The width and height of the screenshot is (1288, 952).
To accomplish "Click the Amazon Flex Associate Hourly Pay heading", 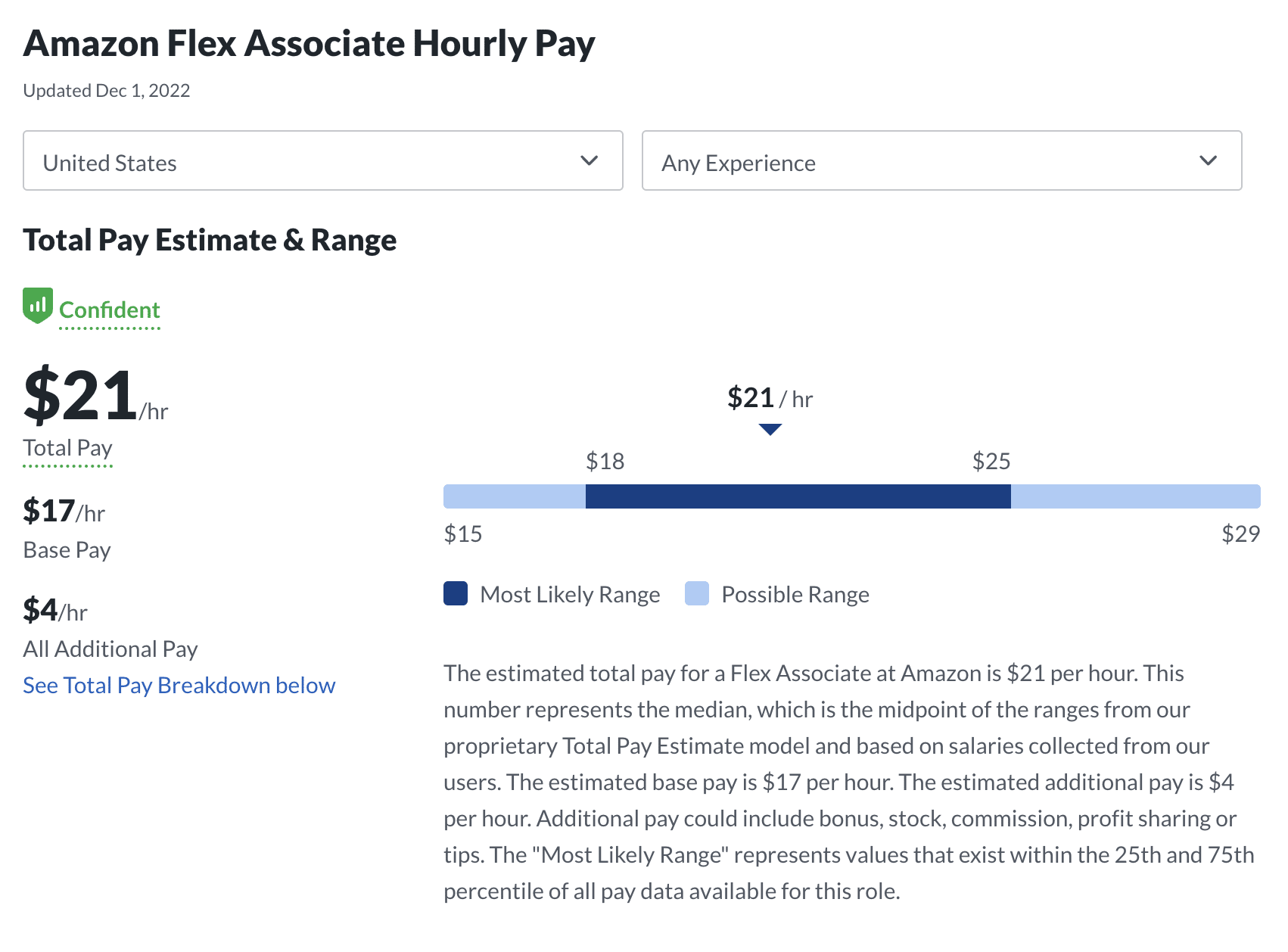I will [310, 44].
